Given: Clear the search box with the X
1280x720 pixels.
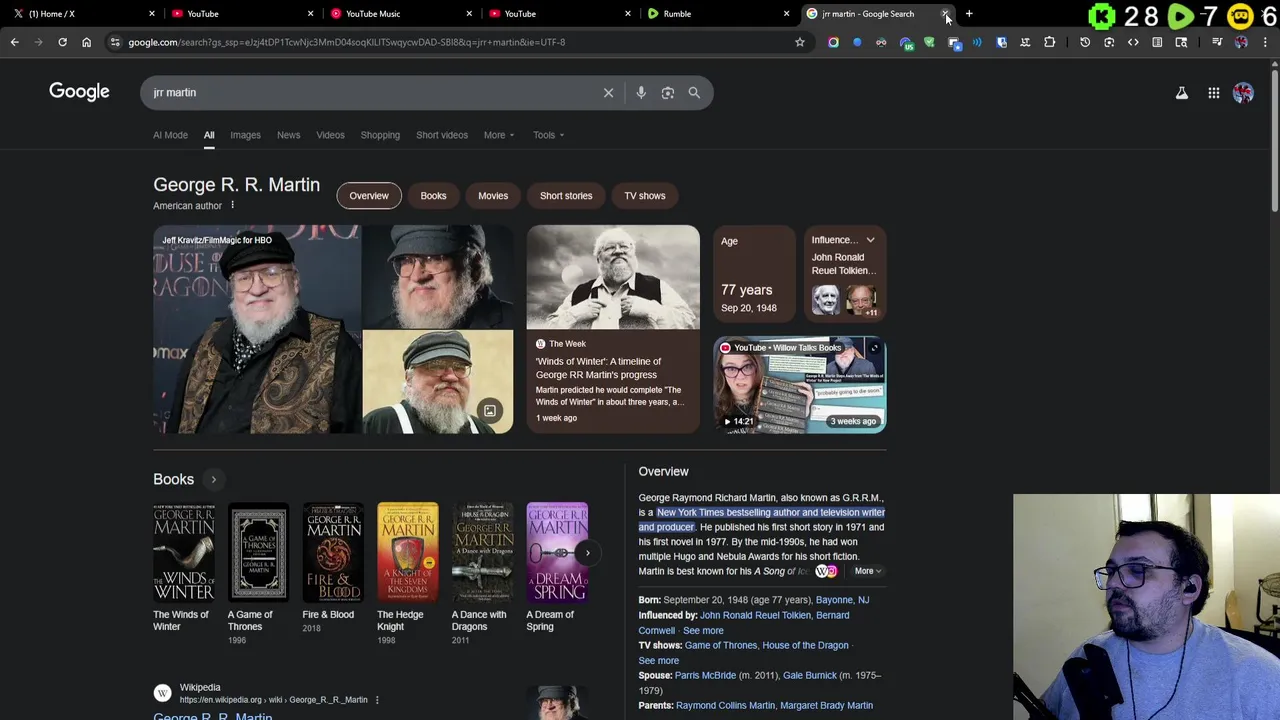Looking at the screenshot, I should pos(608,92).
